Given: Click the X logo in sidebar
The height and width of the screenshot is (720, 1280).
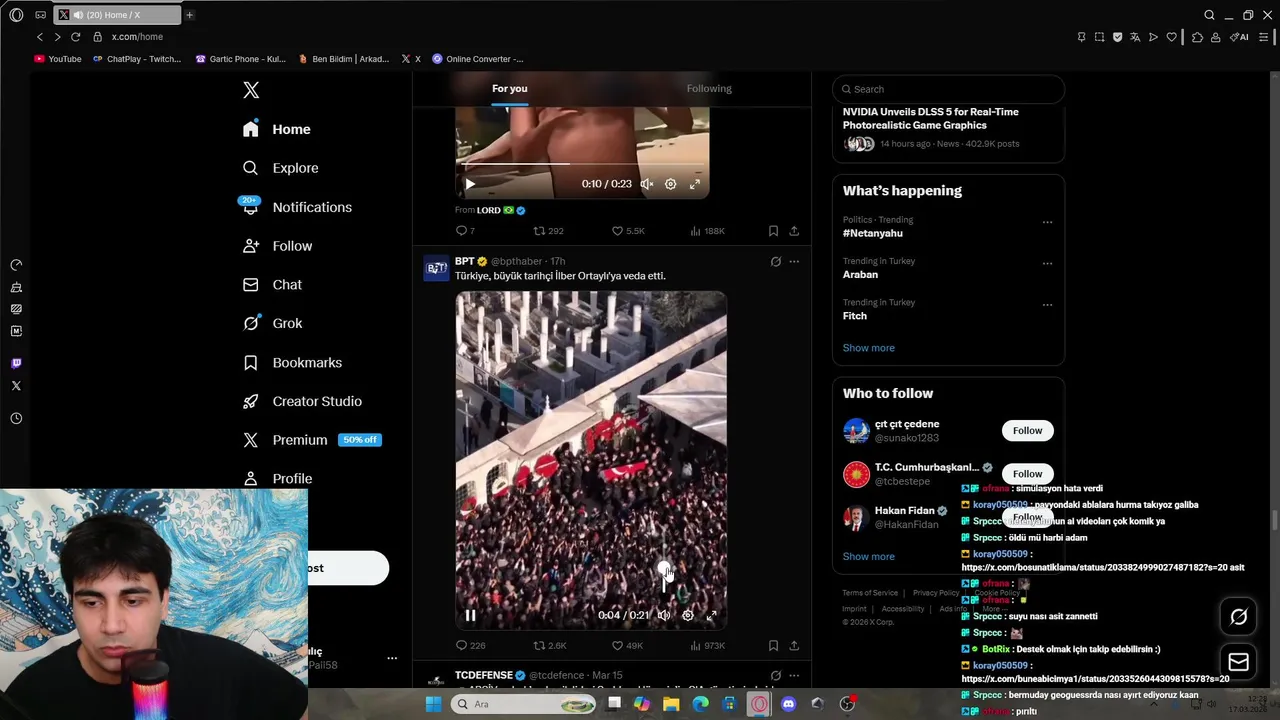Looking at the screenshot, I should point(251,90).
